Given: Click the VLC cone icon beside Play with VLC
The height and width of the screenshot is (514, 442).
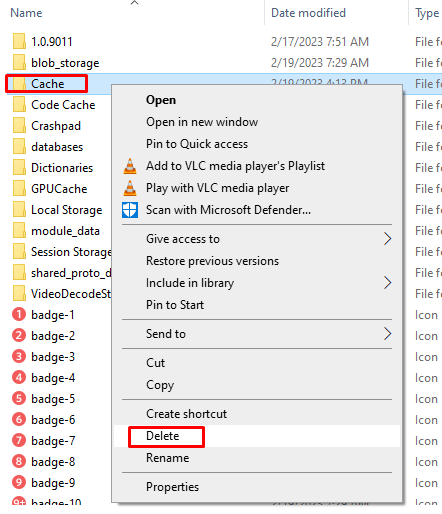Looking at the screenshot, I should click(130, 188).
